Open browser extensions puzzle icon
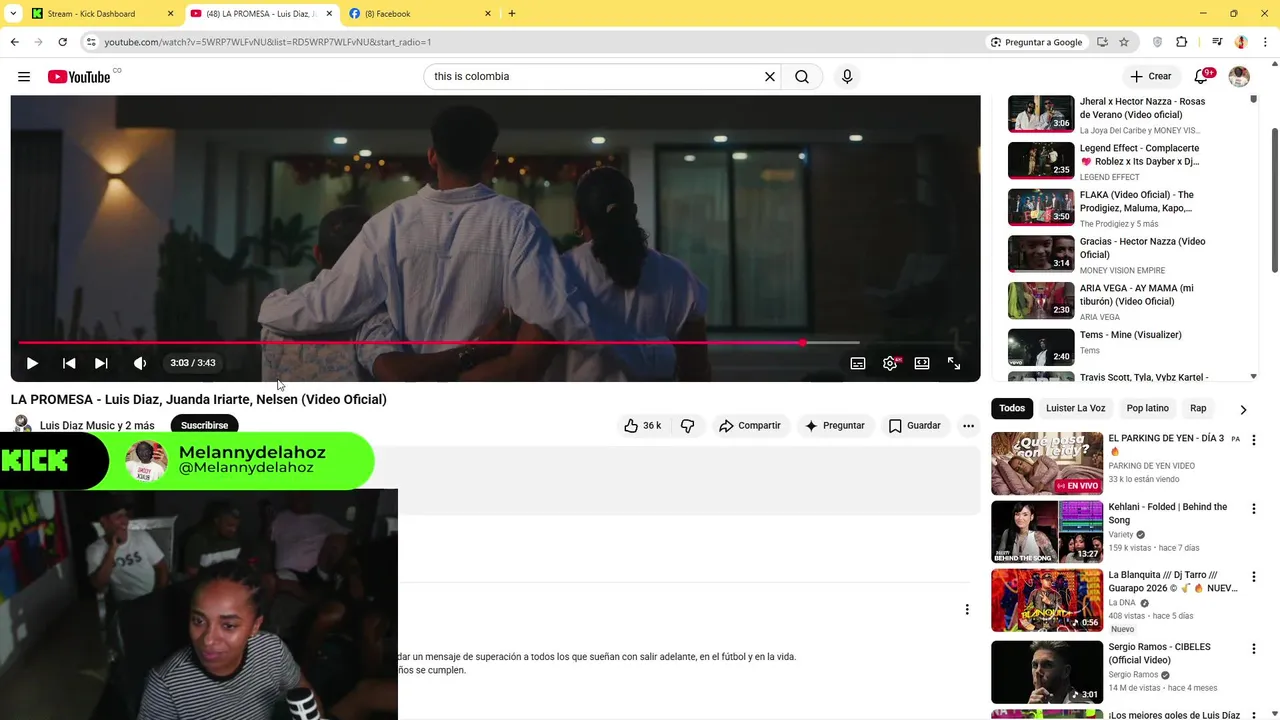The height and width of the screenshot is (720, 1280). [x=1181, y=42]
